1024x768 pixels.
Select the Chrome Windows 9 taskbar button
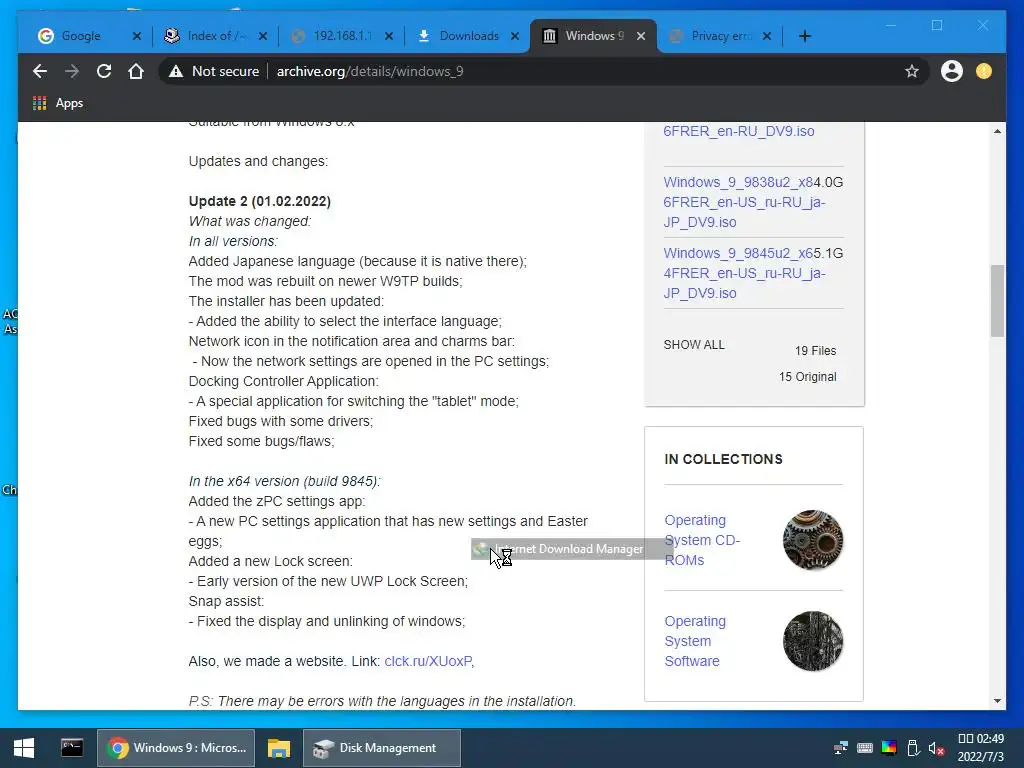tap(176, 748)
